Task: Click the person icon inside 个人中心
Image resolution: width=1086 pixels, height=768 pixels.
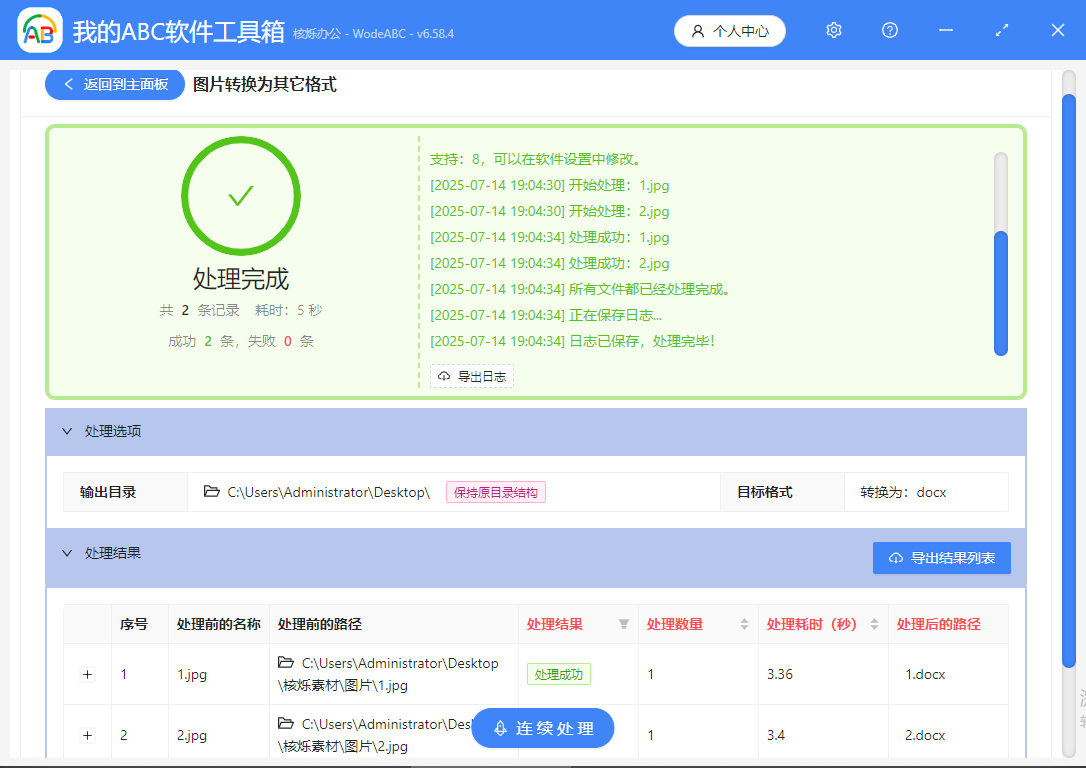Action: click(697, 30)
